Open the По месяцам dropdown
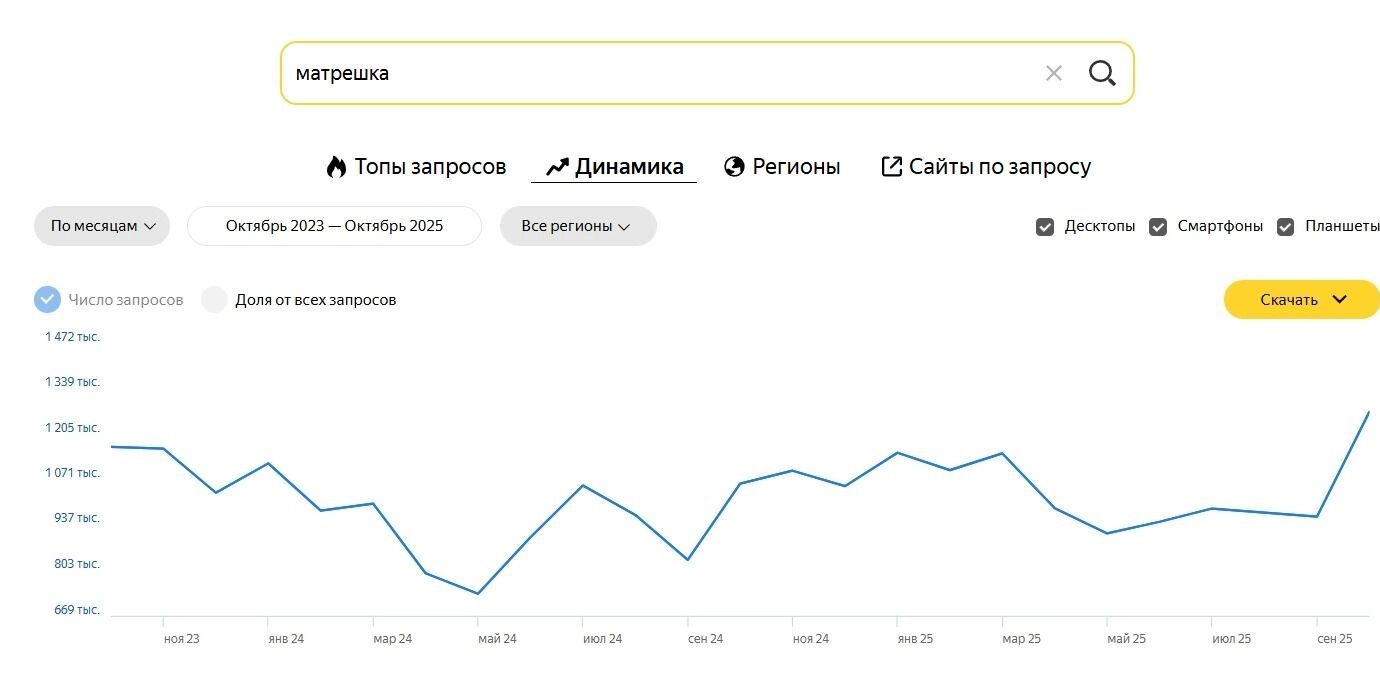This screenshot has width=1380, height=684. click(x=102, y=226)
